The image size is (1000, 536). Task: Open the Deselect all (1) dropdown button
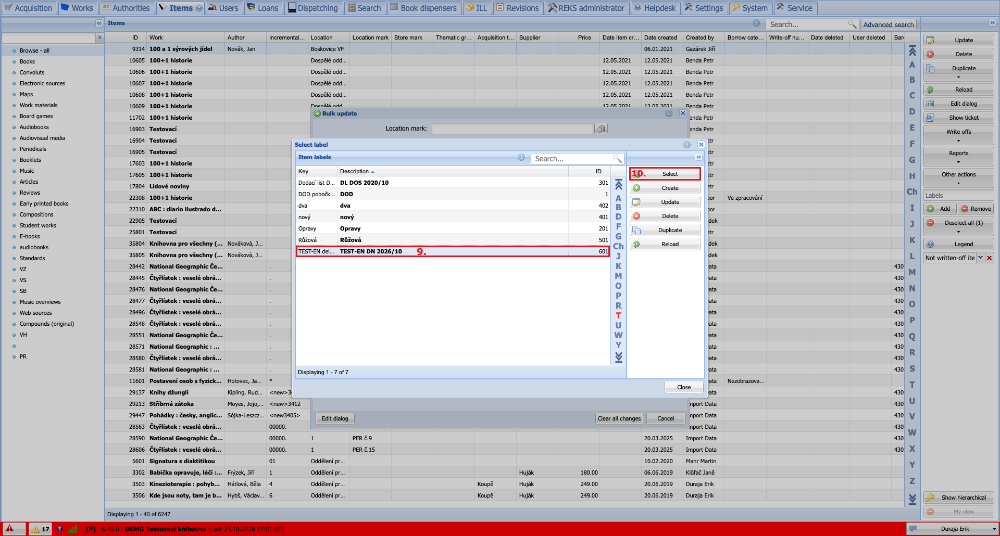[959, 225]
